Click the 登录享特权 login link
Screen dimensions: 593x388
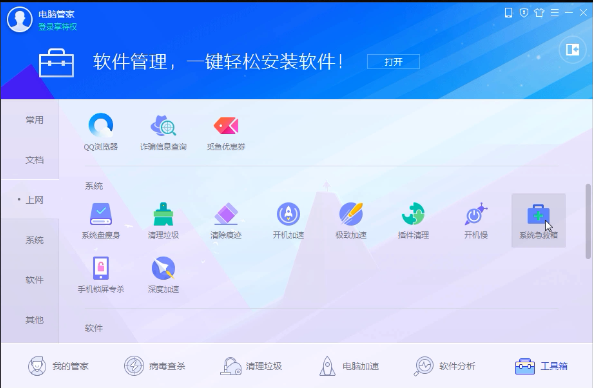coord(57,27)
